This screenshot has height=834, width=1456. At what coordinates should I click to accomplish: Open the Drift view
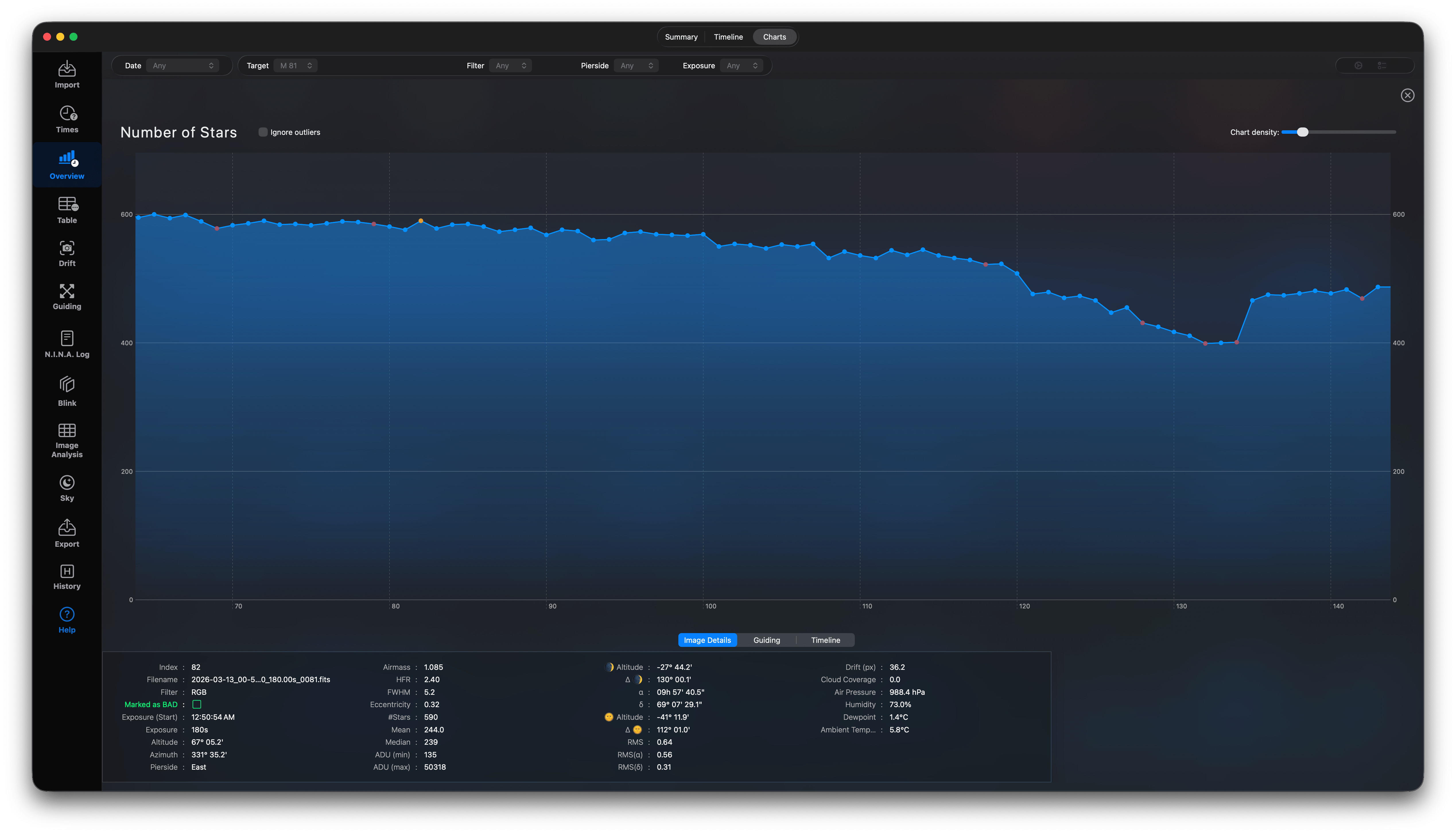[67, 254]
